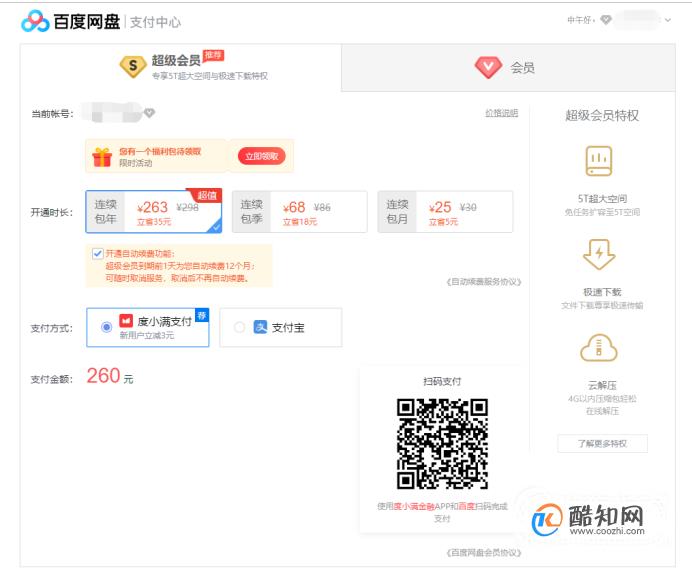Click the 立省5元 savings text
The image size is (692, 574).
pyautogui.click(x=443, y=221)
